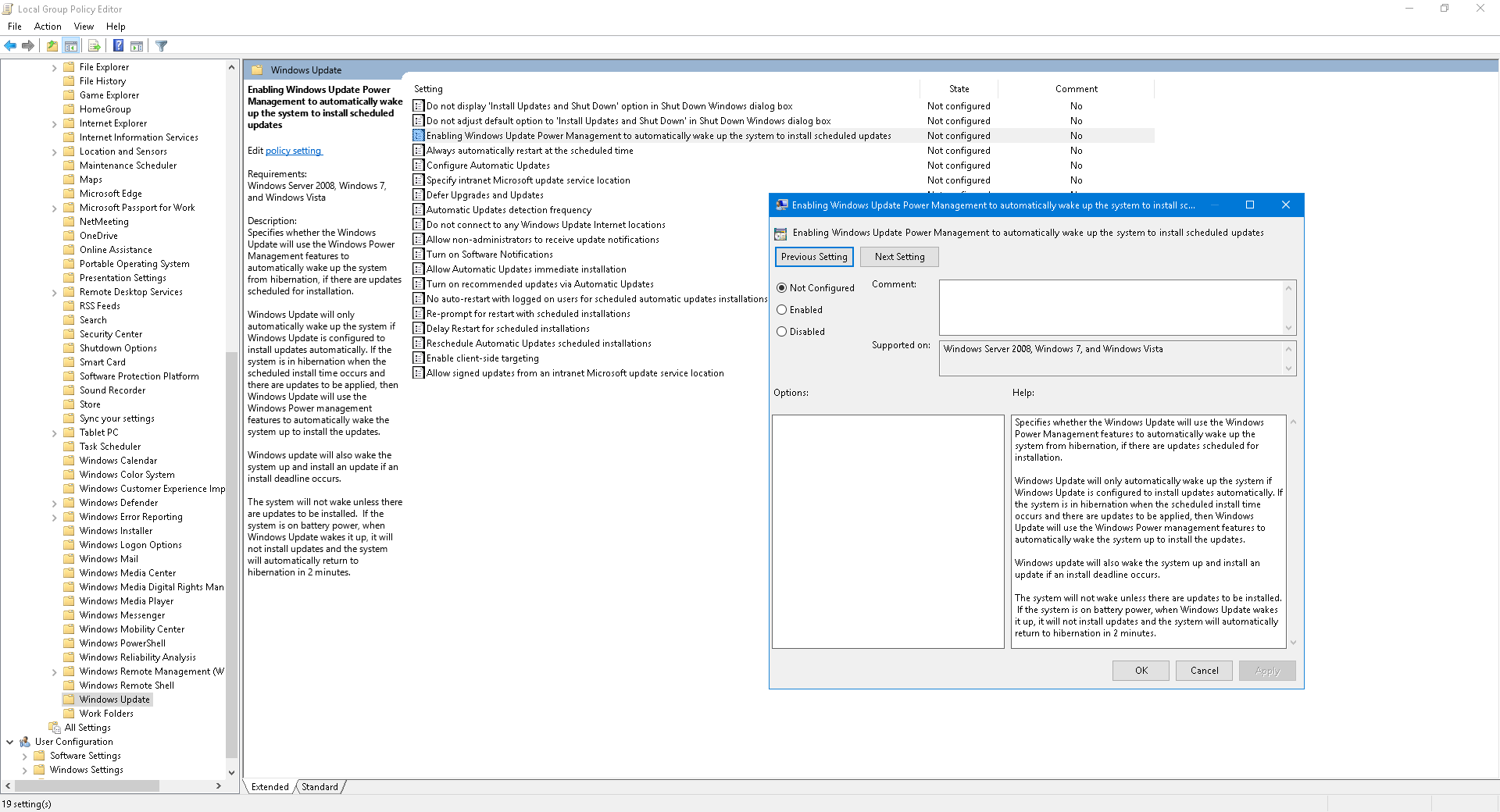Expand the File Explorer tree node
Screen dimensions: 1500x812
click(54, 68)
